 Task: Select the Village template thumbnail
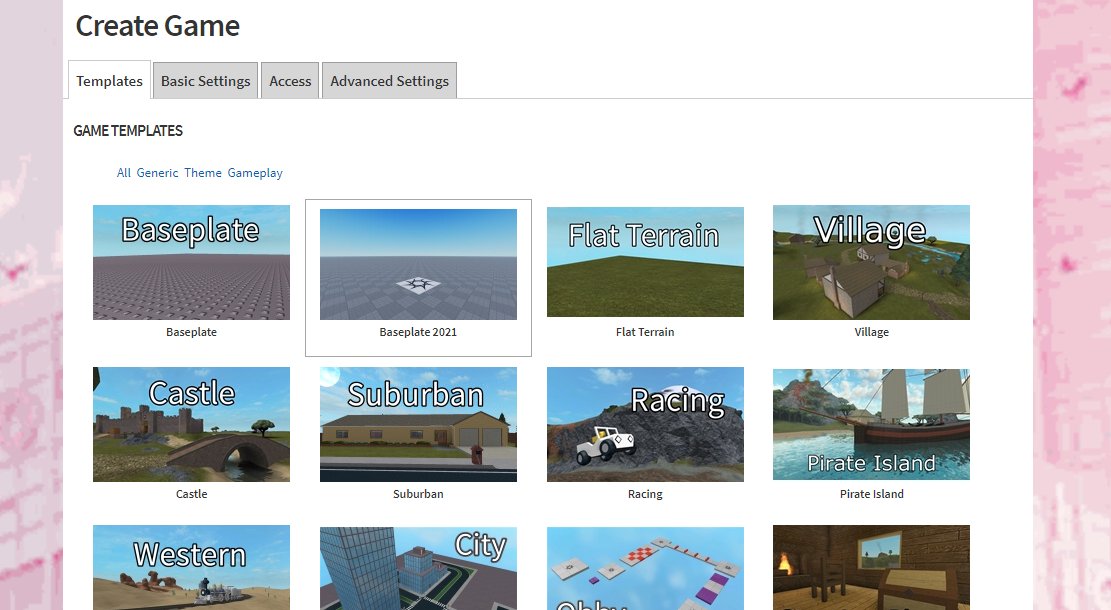click(x=871, y=262)
